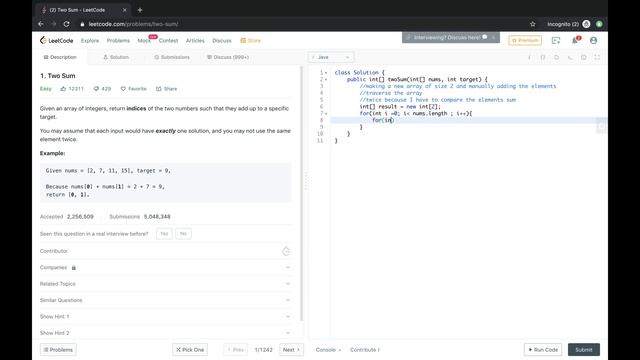This screenshot has height=360, width=640.
Task: Open the Explore menu
Action: coord(90,40)
